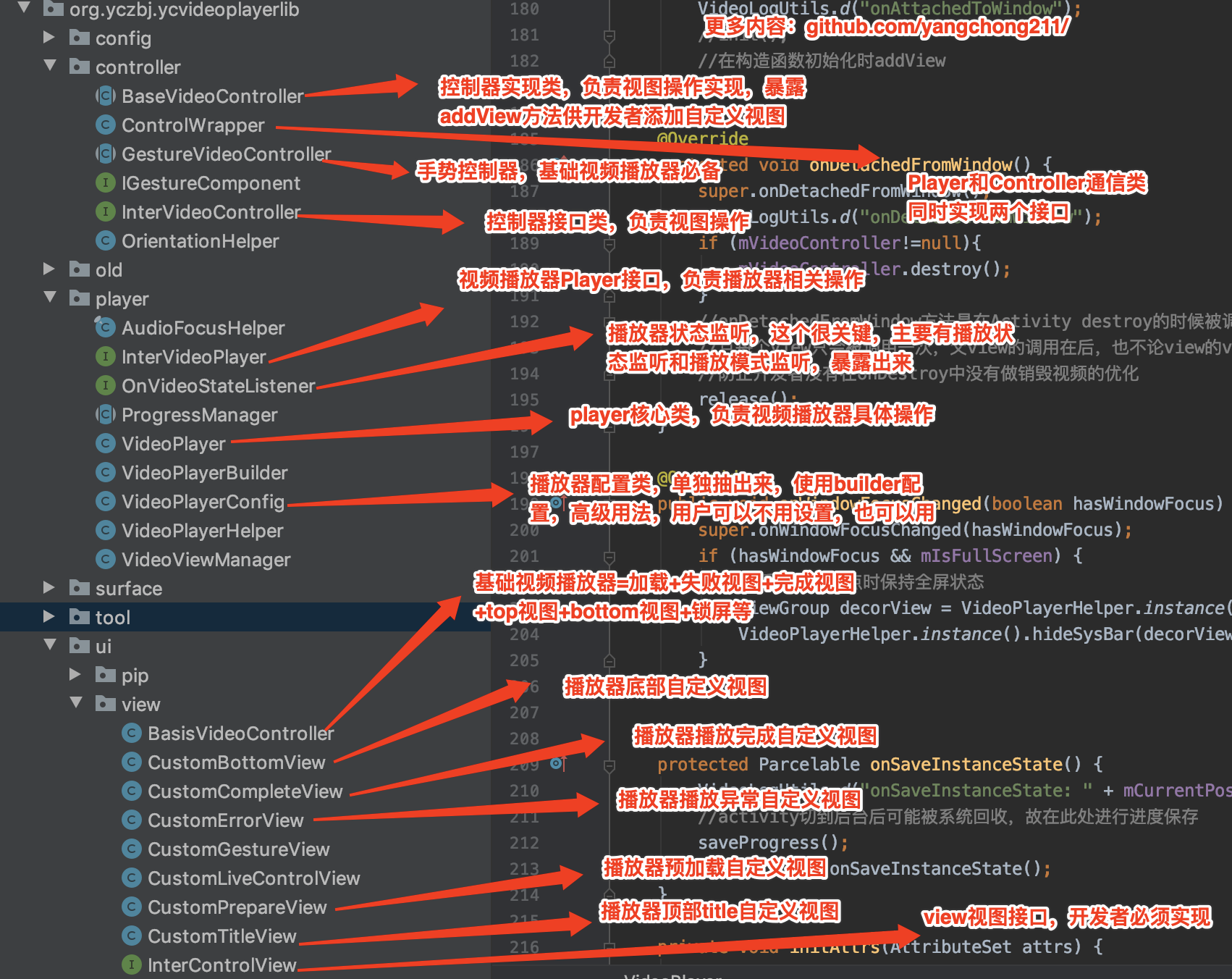The image size is (1232, 979).
Task: Click the VideoPlayerHelper class icon
Action: click(106, 530)
